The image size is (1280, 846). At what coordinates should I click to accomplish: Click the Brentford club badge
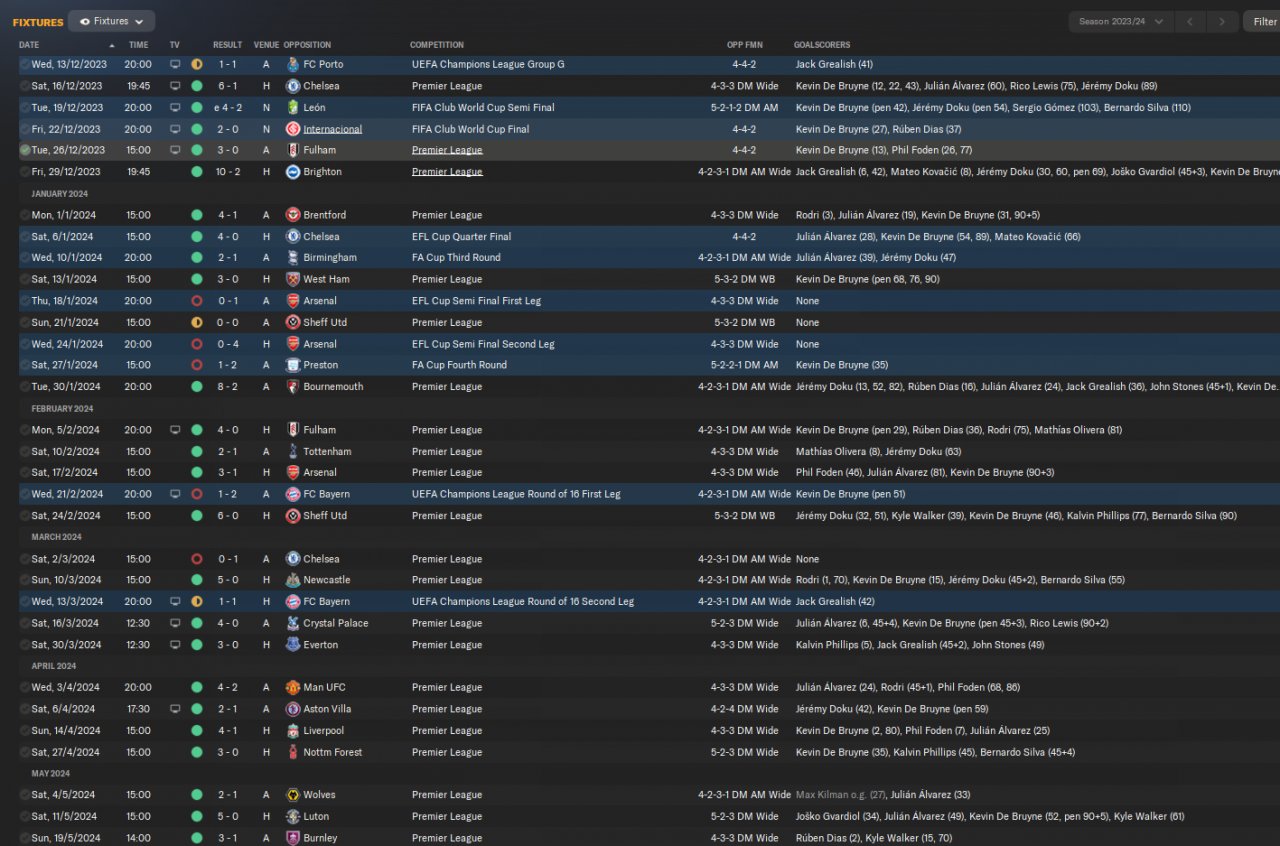pos(293,215)
